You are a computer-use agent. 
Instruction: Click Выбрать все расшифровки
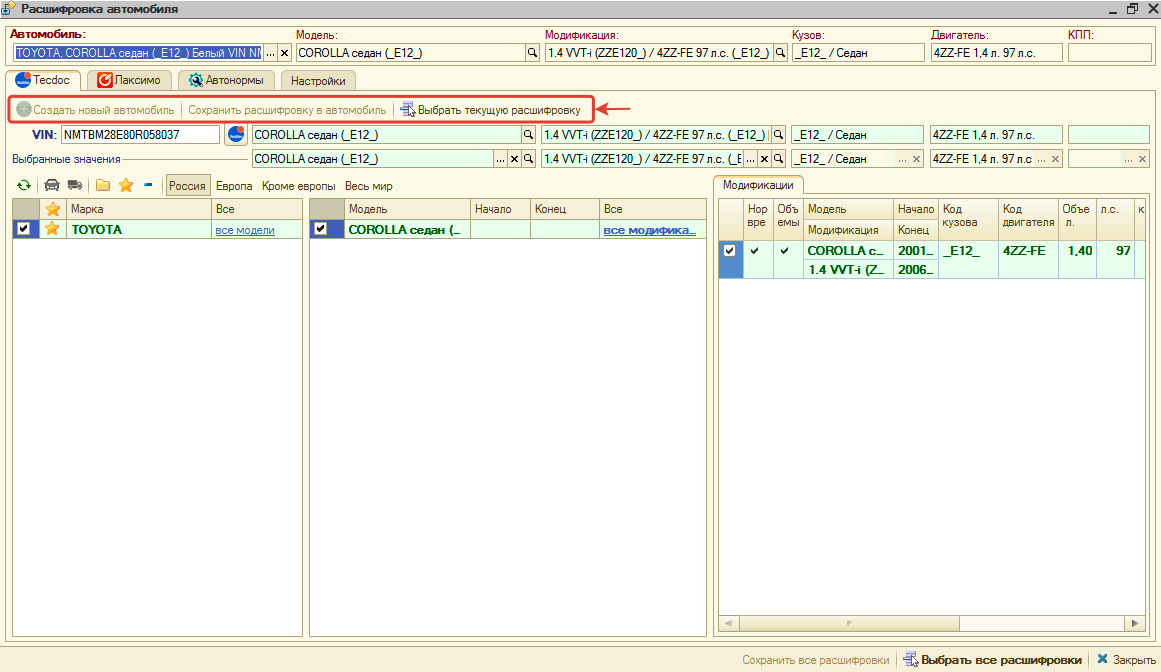992,659
